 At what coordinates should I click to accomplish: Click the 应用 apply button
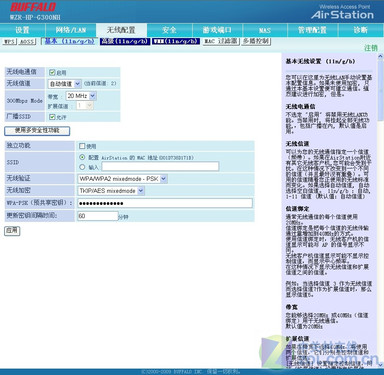point(12,231)
